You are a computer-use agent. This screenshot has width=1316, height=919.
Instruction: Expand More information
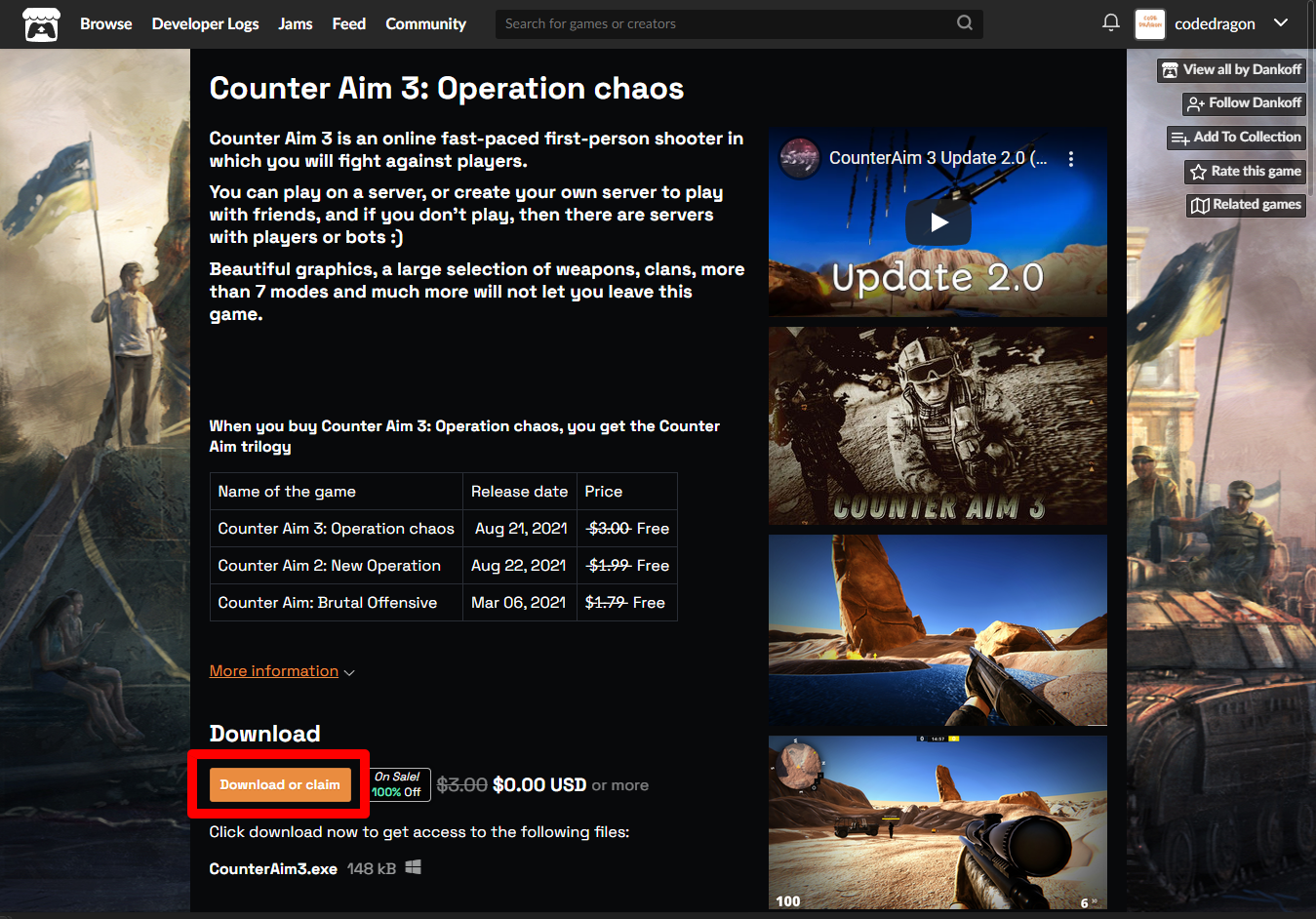282,671
